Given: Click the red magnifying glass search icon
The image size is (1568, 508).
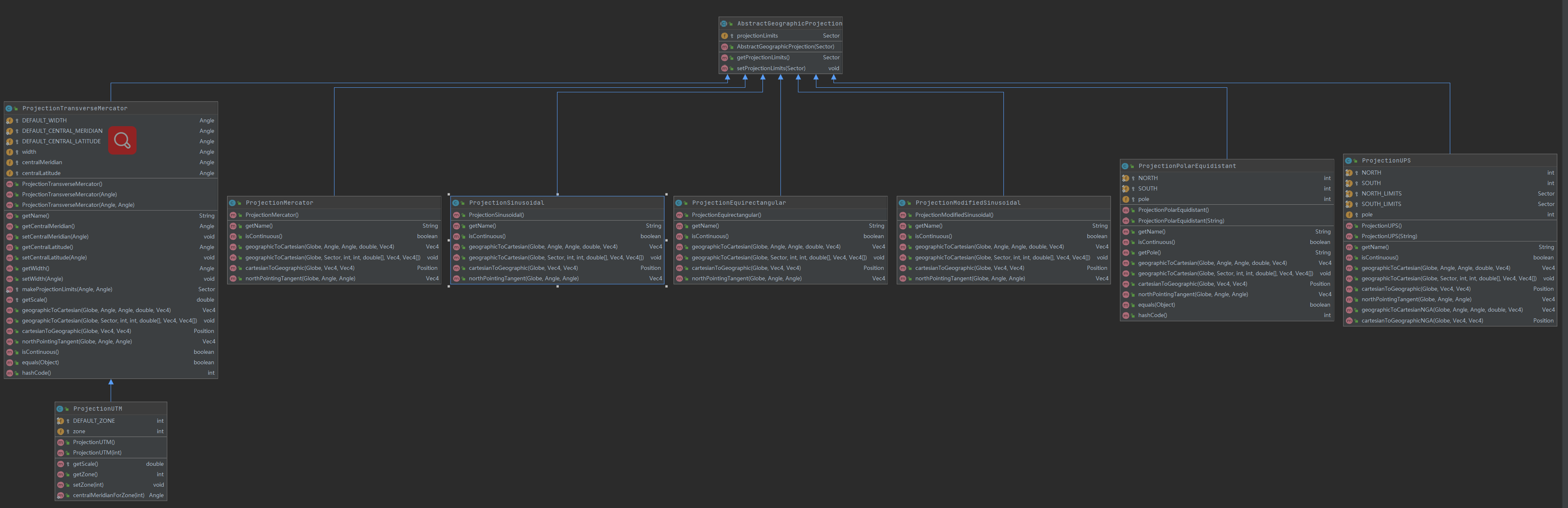Looking at the screenshot, I should (122, 141).
